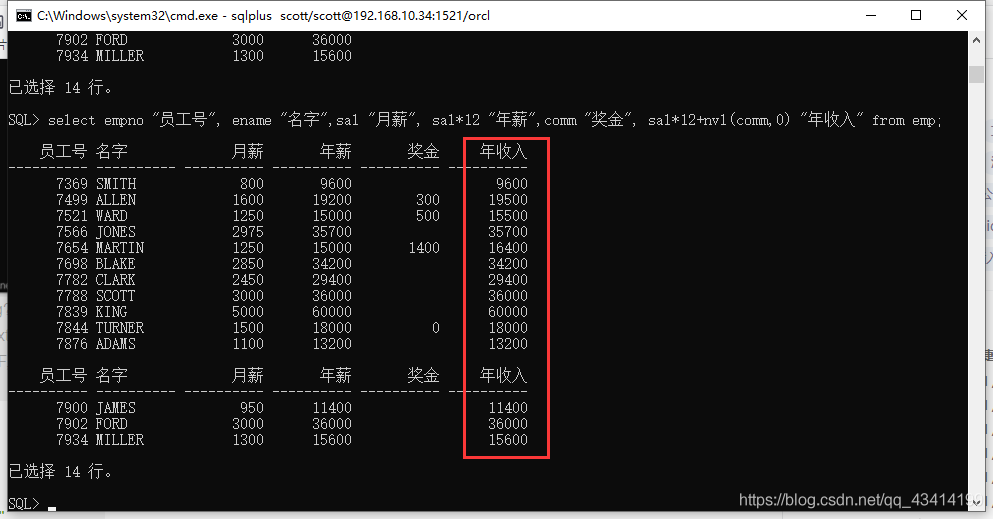
Task: Click WARD's bonus value 500
Action: (x=427, y=215)
